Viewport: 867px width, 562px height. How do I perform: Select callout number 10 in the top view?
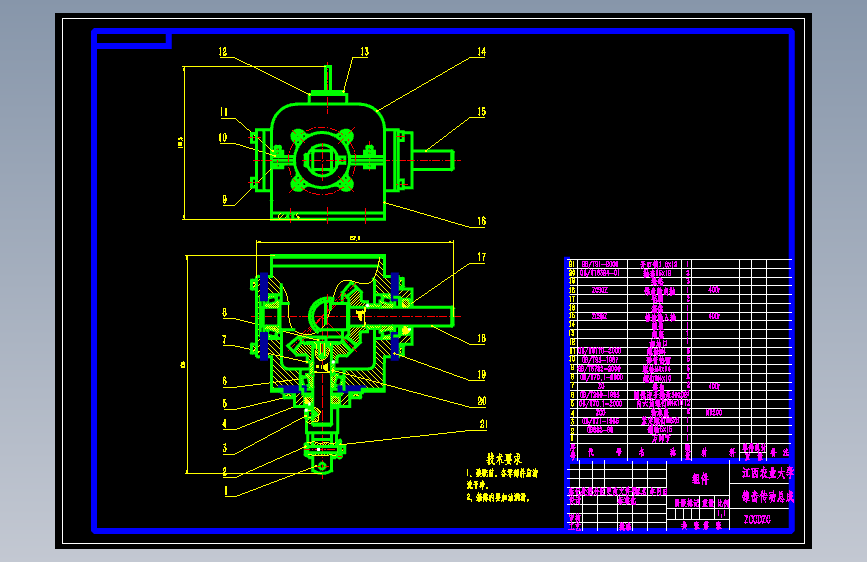coord(223,137)
